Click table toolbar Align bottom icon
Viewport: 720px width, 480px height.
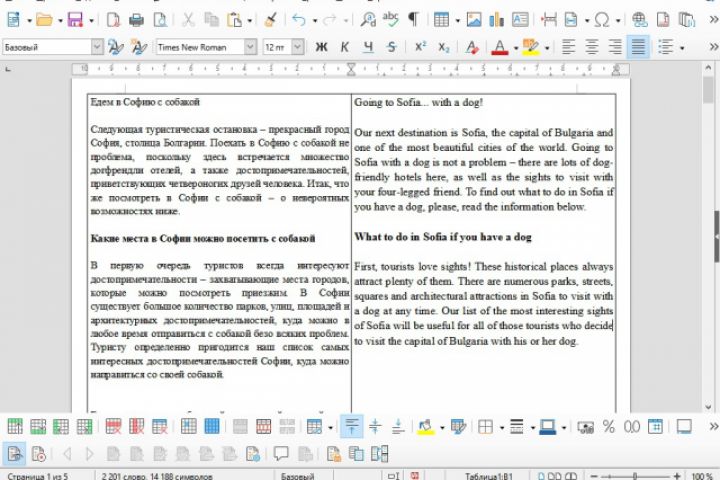click(398, 426)
